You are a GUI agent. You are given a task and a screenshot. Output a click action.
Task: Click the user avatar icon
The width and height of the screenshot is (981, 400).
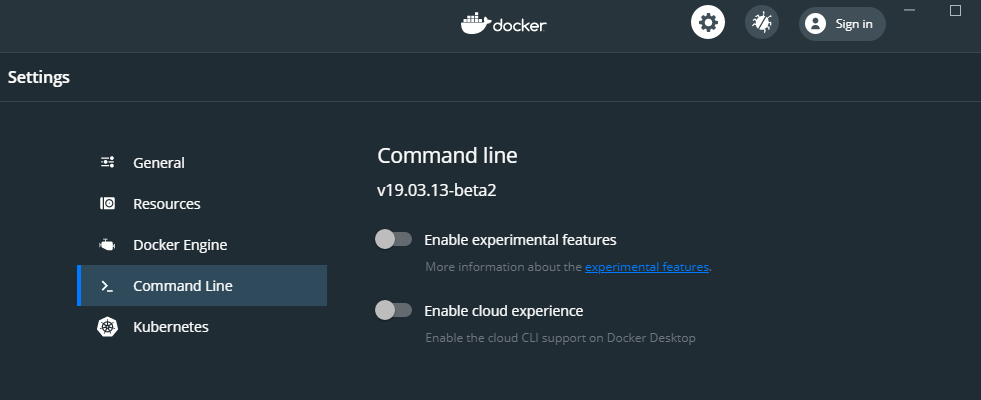coord(815,24)
